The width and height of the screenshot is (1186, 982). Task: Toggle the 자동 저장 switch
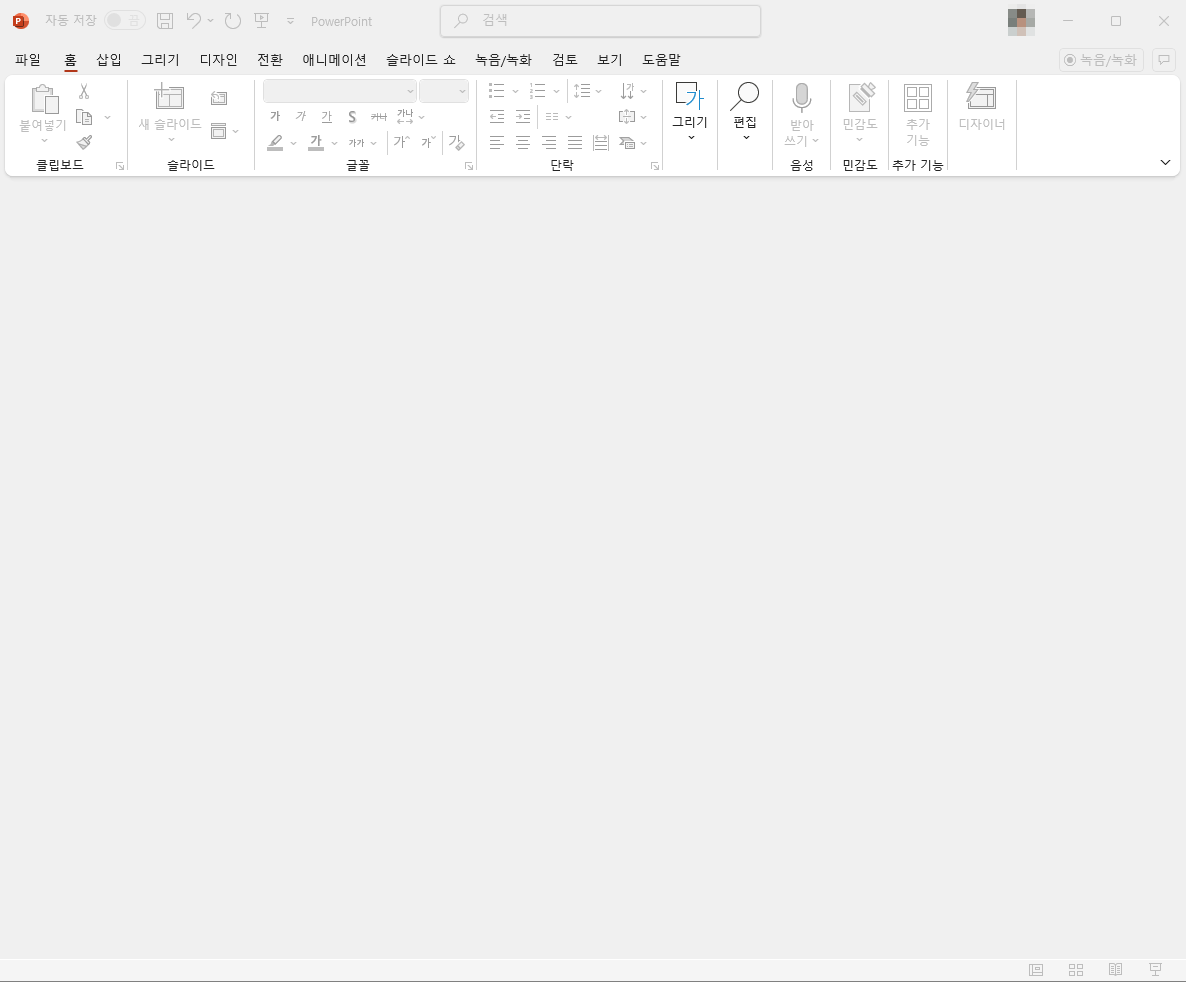click(125, 20)
